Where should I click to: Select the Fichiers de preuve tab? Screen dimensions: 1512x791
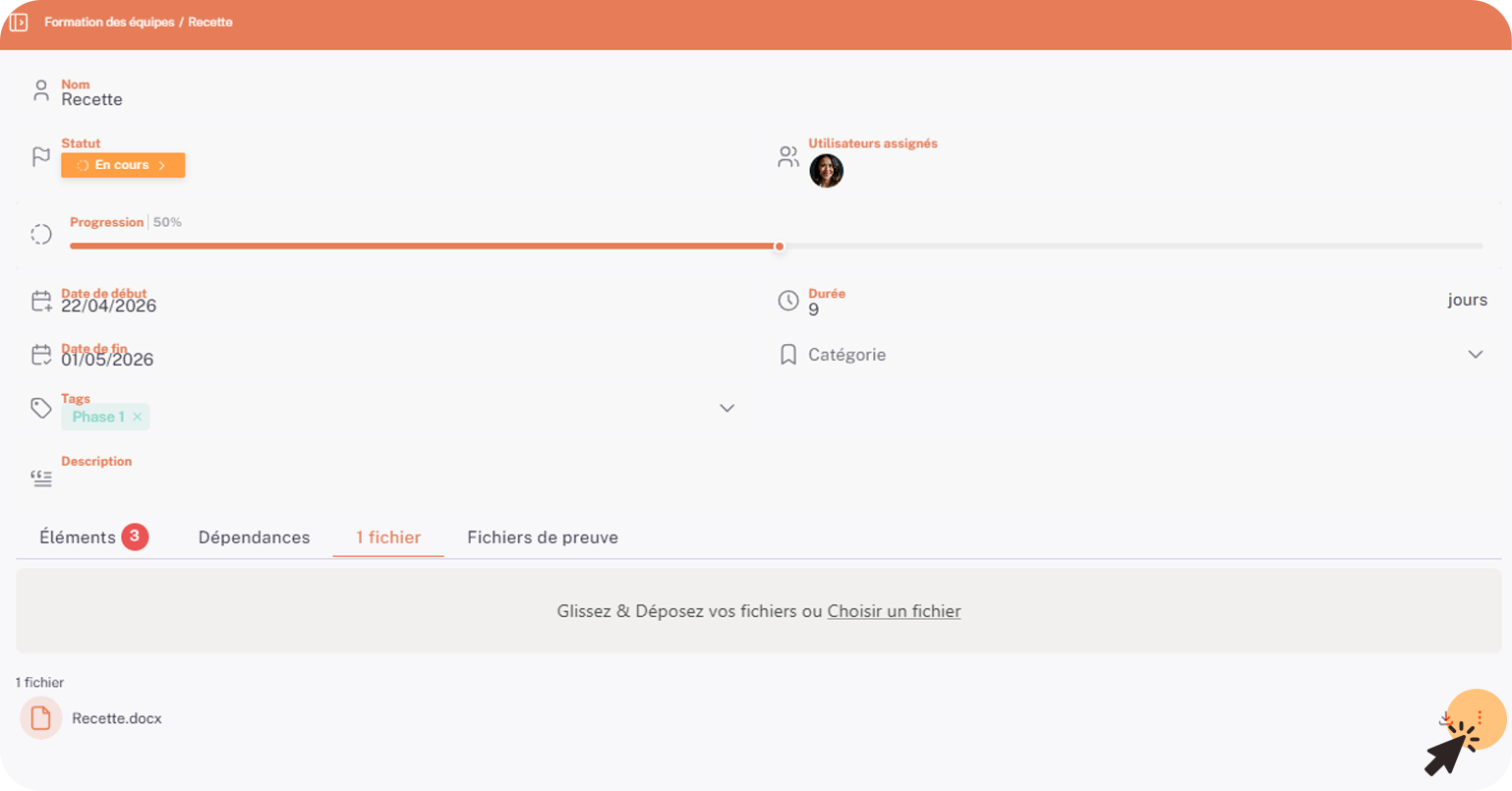tap(543, 537)
